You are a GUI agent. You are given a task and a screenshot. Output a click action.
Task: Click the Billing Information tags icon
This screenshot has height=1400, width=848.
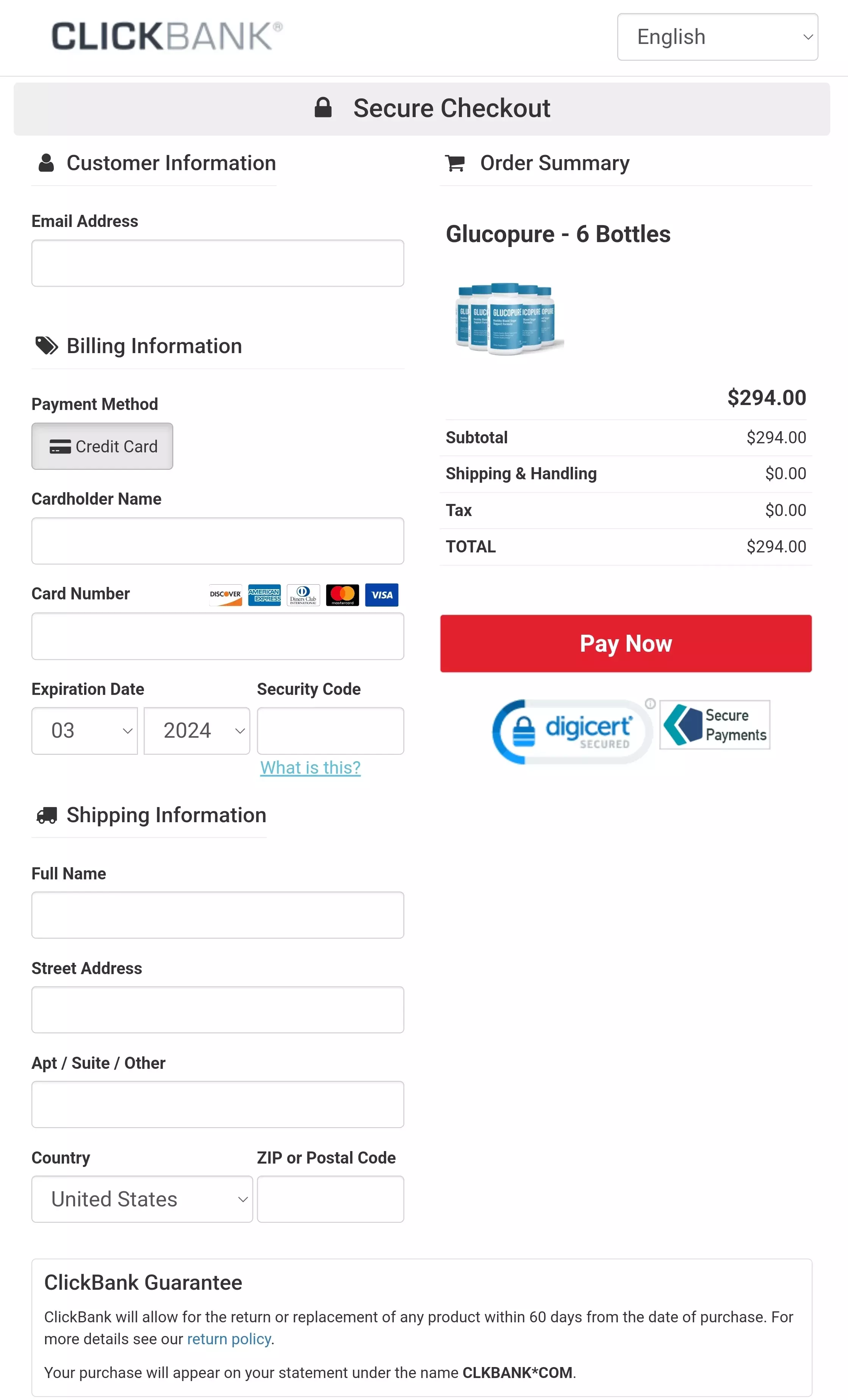(x=47, y=346)
